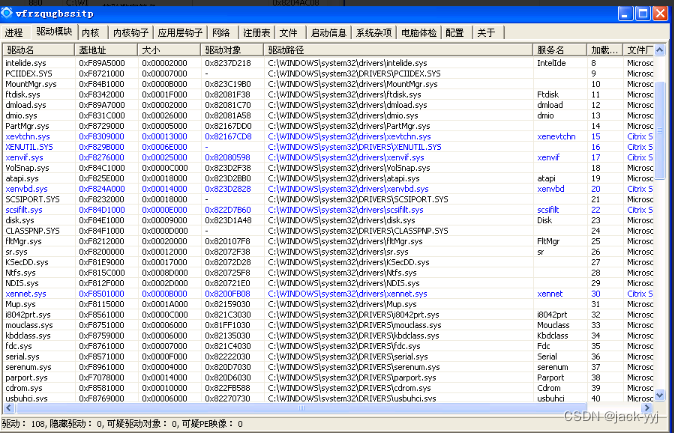
Task: Sort by the 加载... column header
Action: (x=605, y=50)
